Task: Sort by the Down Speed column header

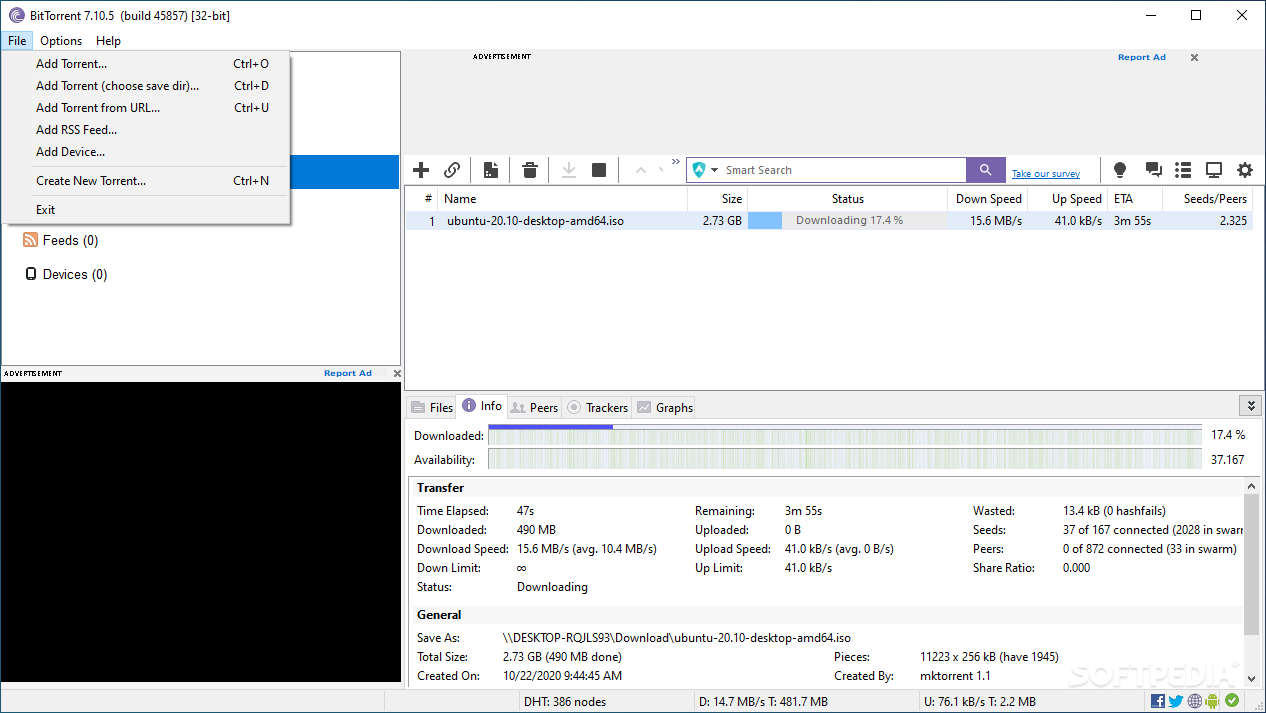Action: tap(987, 199)
